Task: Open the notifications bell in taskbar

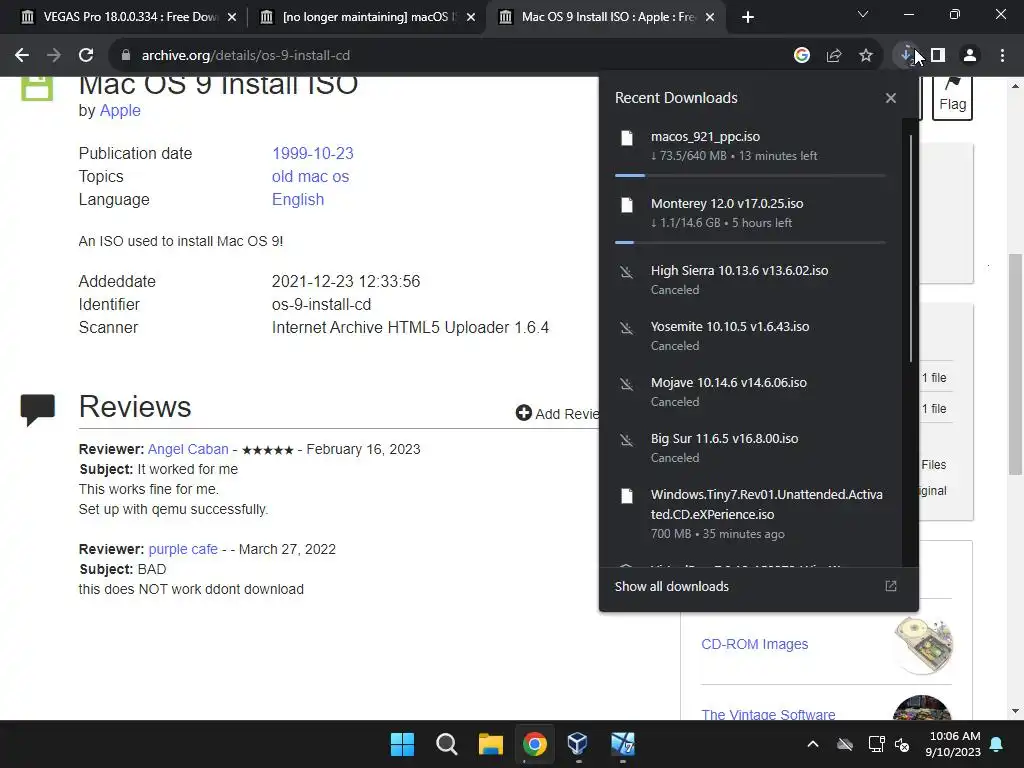Action: [997, 744]
